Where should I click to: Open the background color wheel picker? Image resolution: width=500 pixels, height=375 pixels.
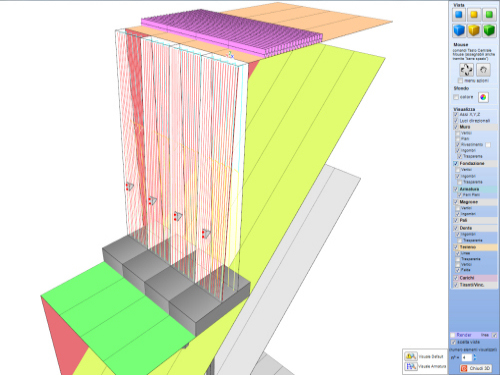click(483, 97)
